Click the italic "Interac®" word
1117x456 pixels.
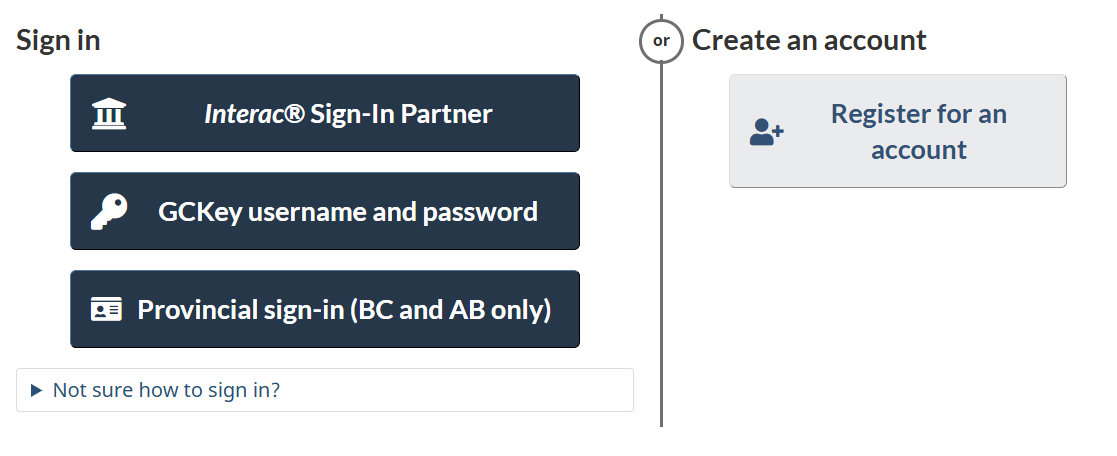[x=254, y=114]
